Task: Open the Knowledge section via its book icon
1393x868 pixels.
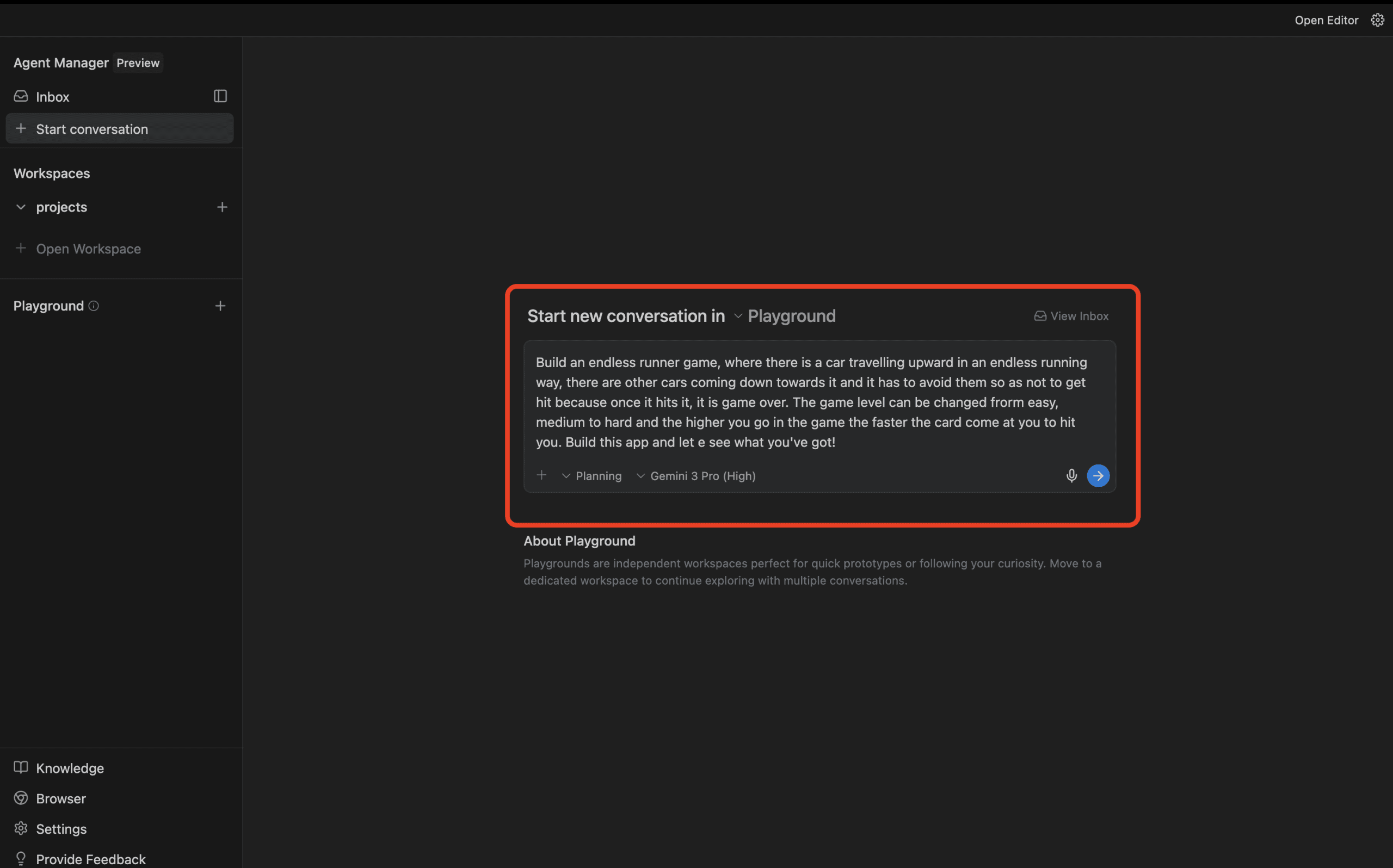Action: click(x=21, y=767)
